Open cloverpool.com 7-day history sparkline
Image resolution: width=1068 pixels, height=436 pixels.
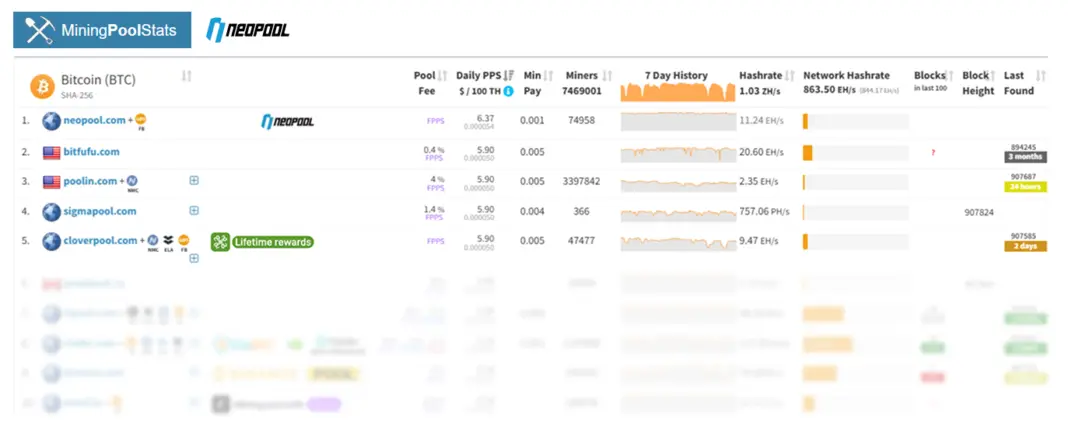pos(678,241)
